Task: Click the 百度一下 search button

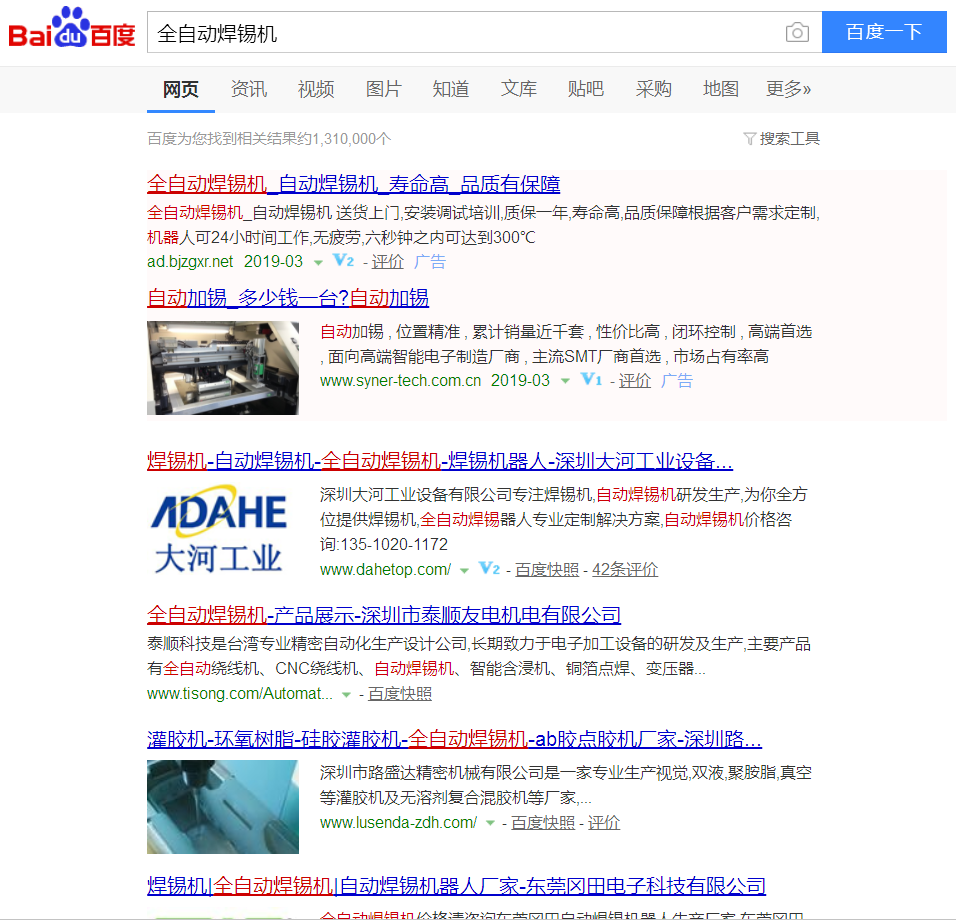Action: [x=884, y=32]
